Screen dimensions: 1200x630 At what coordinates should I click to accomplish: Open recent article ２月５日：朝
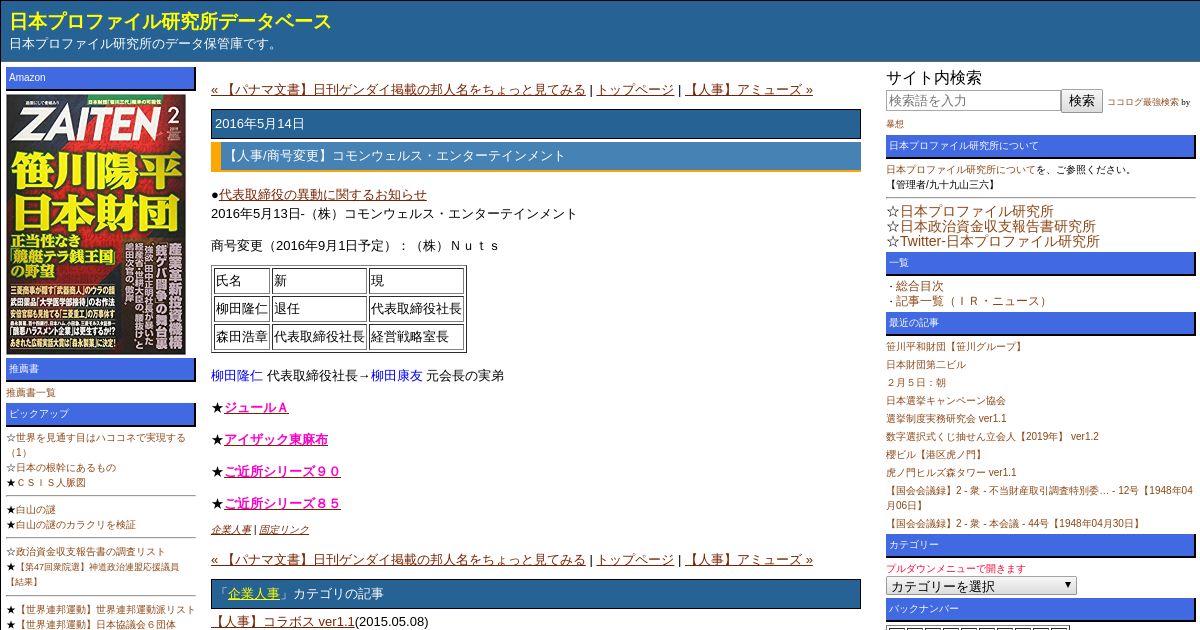916,382
